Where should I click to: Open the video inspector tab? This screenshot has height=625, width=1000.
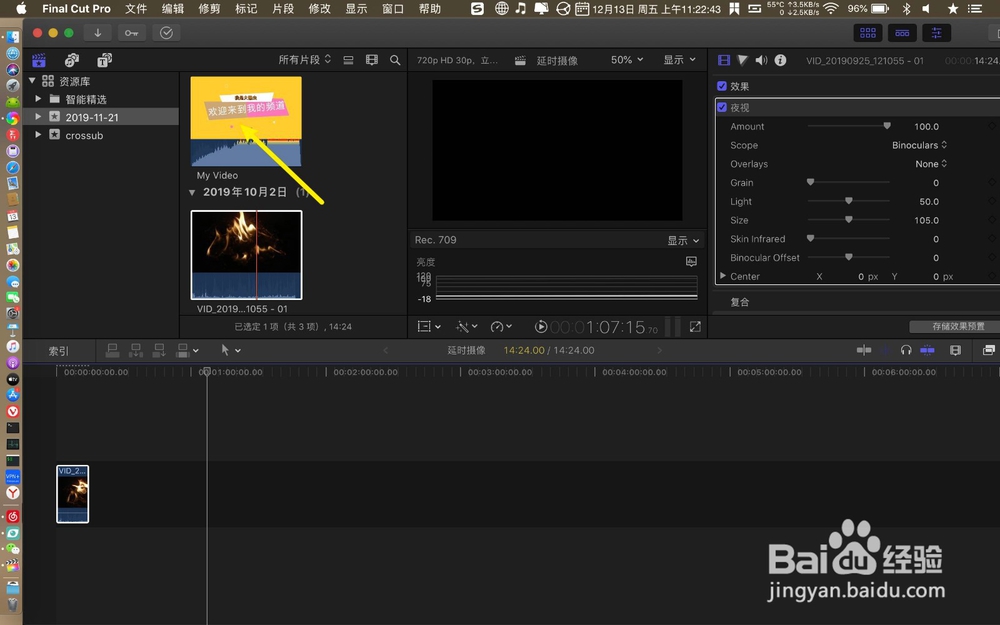click(x=724, y=60)
